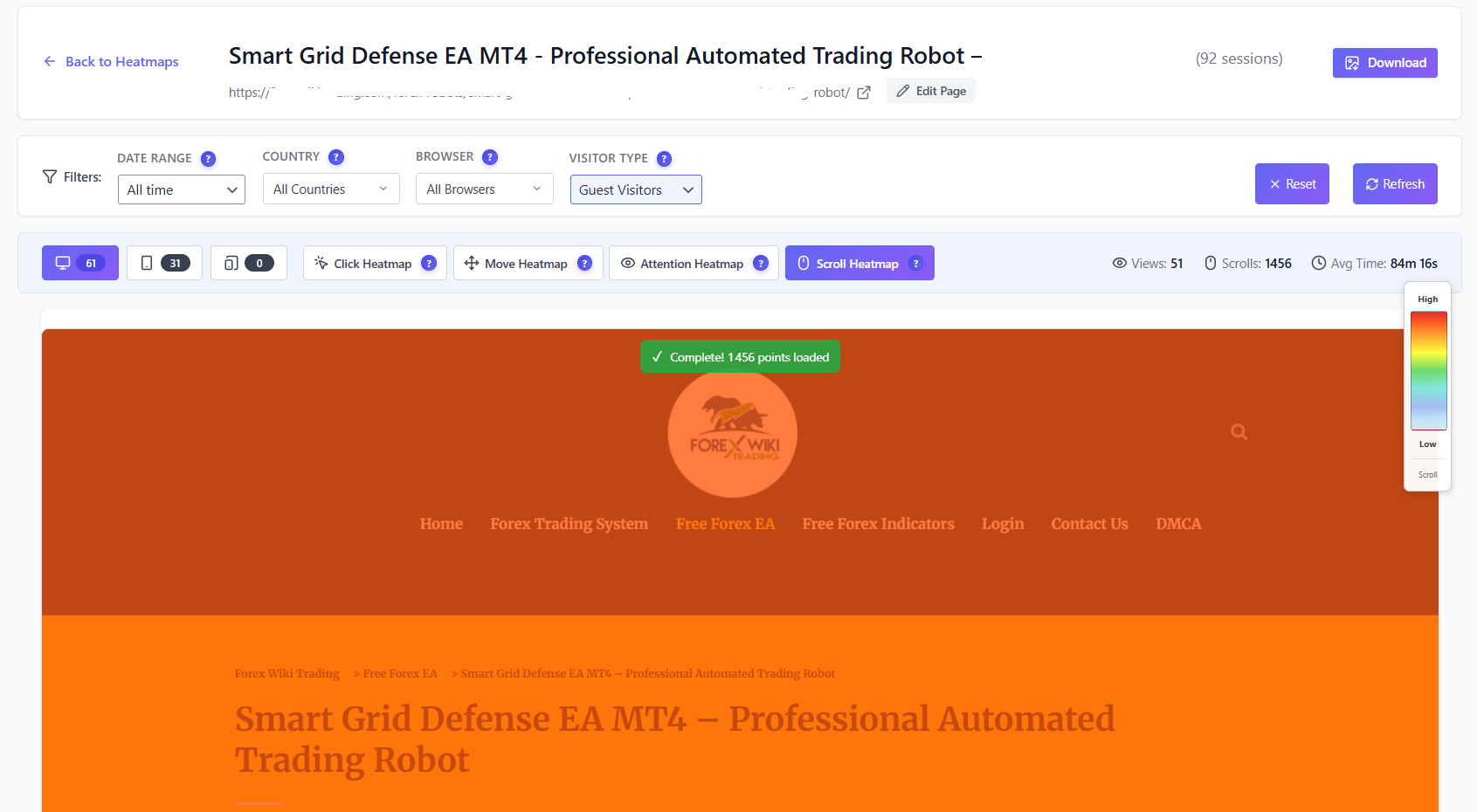Open the Contact Us menu item
1477x812 pixels.
tap(1090, 524)
